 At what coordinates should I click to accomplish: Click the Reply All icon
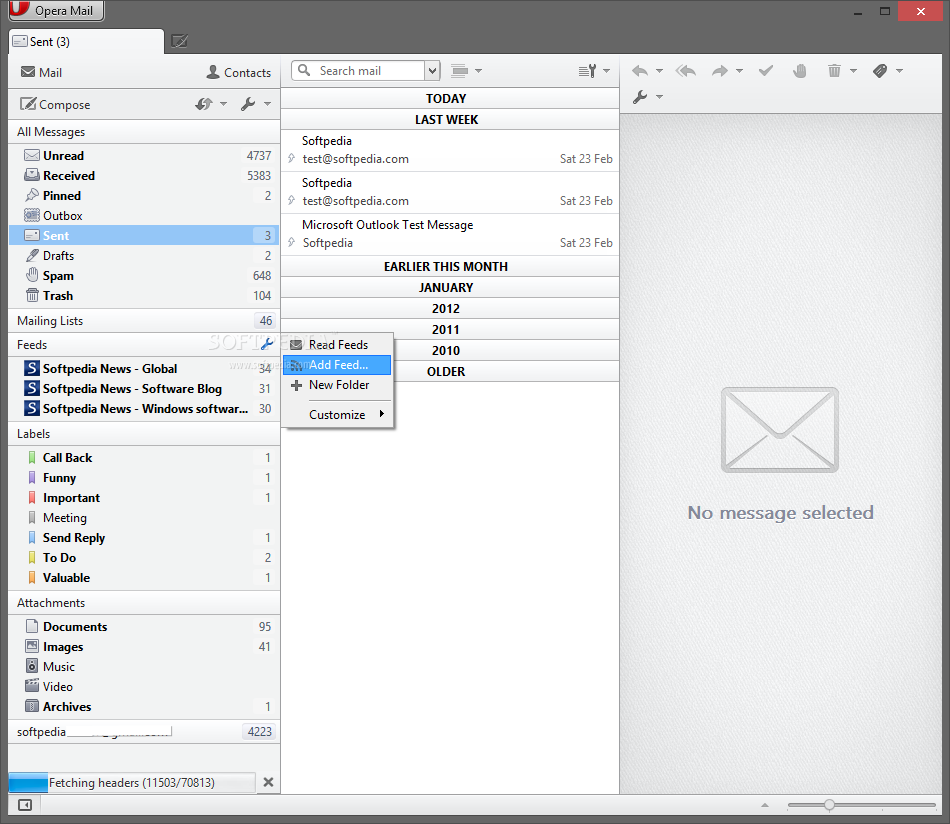(686, 71)
